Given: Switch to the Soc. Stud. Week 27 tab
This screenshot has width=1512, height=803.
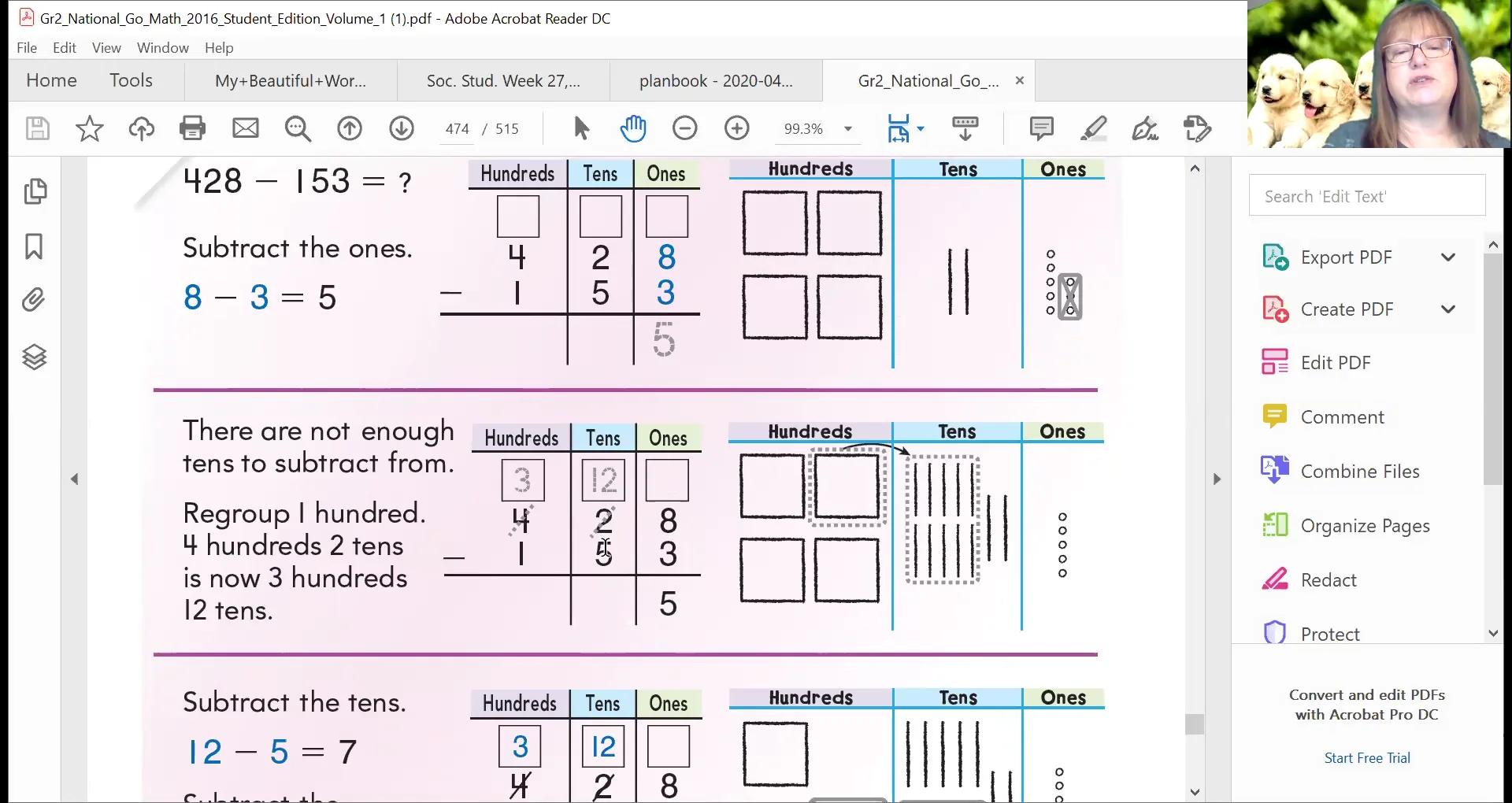Looking at the screenshot, I should click(x=503, y=81).
